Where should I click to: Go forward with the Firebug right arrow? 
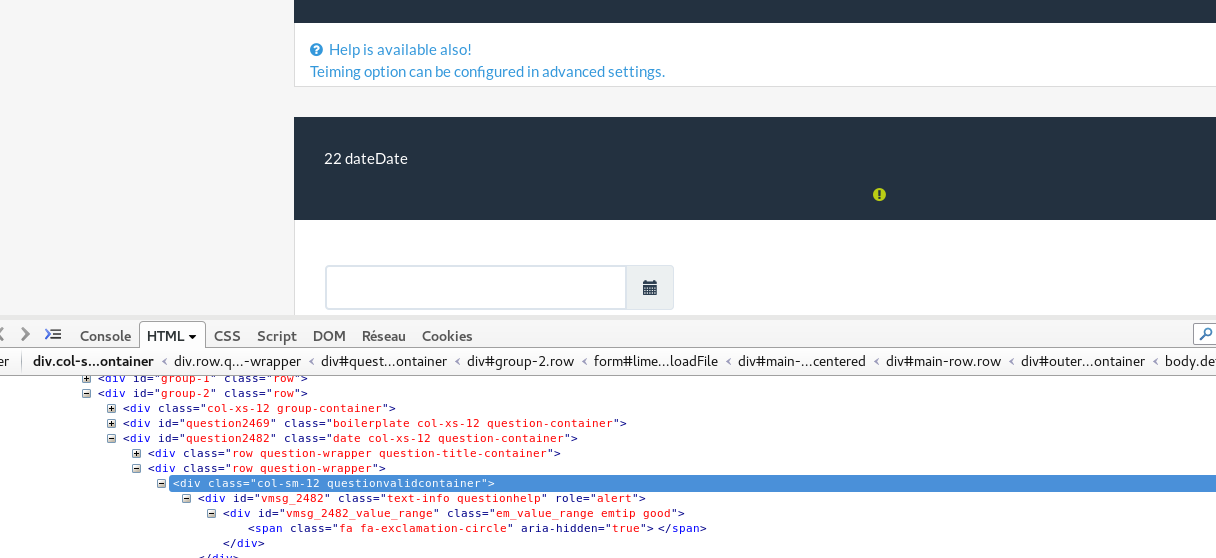(26, 335)
